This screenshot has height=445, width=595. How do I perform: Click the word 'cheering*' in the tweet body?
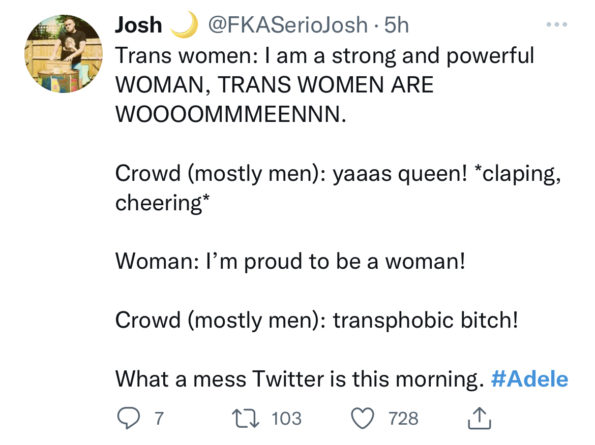click(x=162, y=203)
